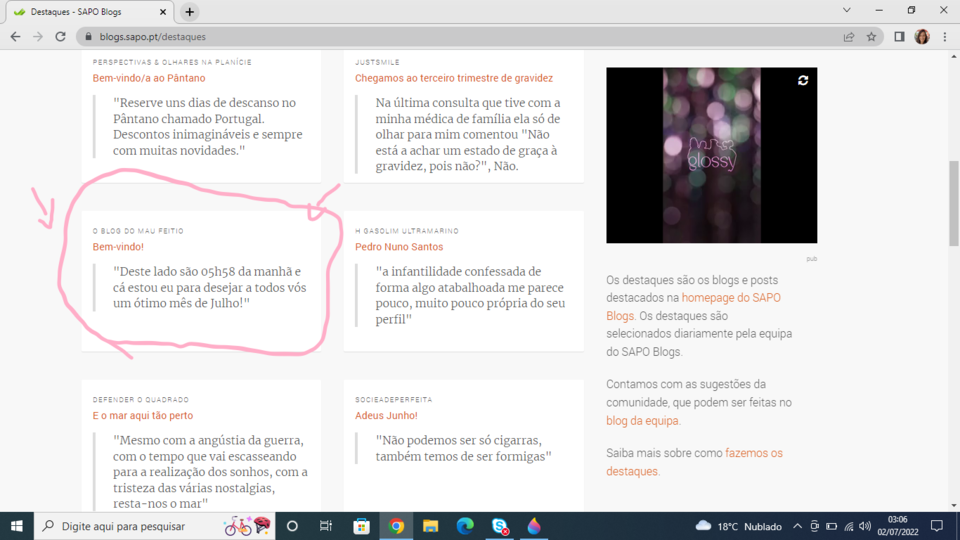Open clock and date 03:06
The width and height of the screenshot is (960, 540).
[x=898, y=526]
